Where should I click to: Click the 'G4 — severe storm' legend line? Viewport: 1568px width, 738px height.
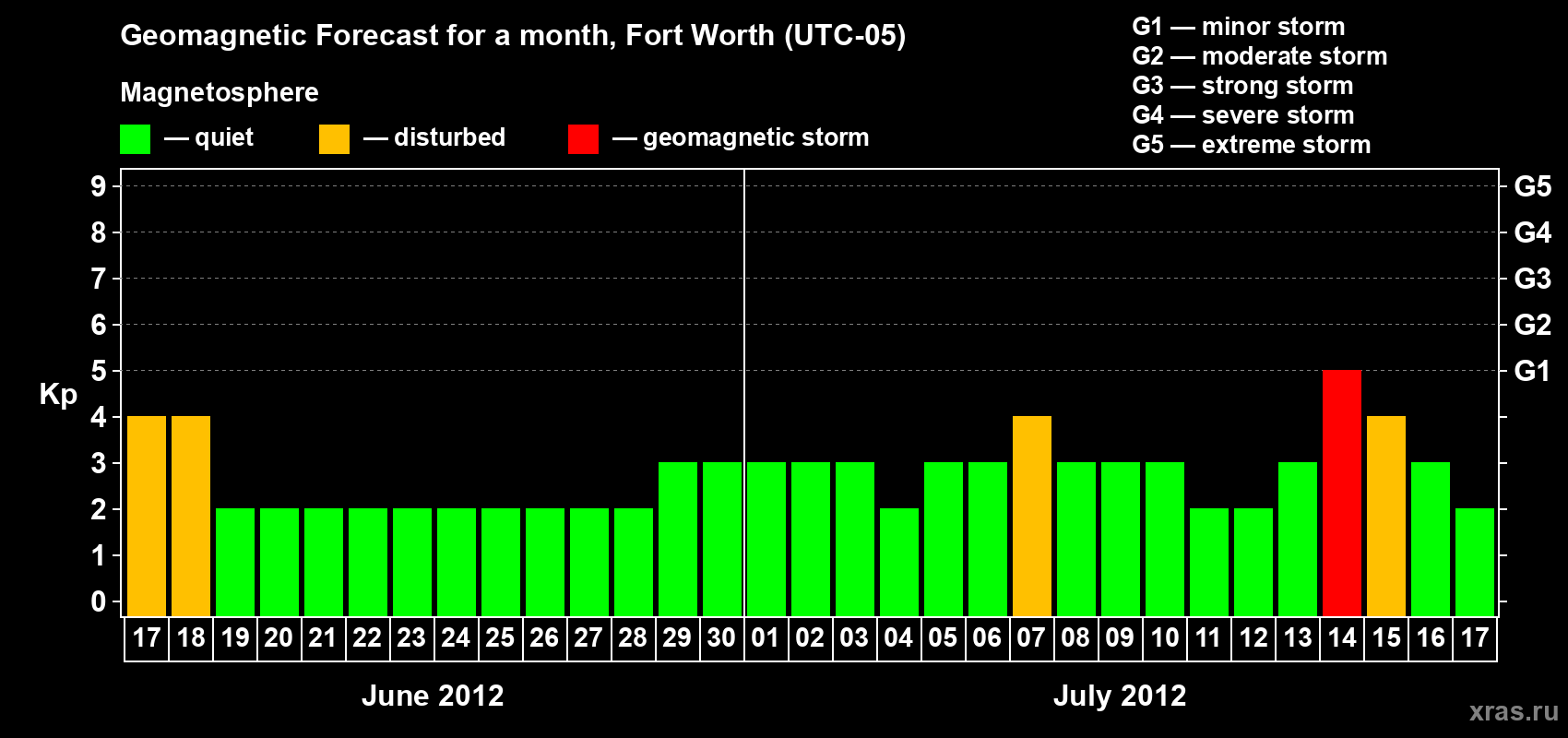point(1243,115)
